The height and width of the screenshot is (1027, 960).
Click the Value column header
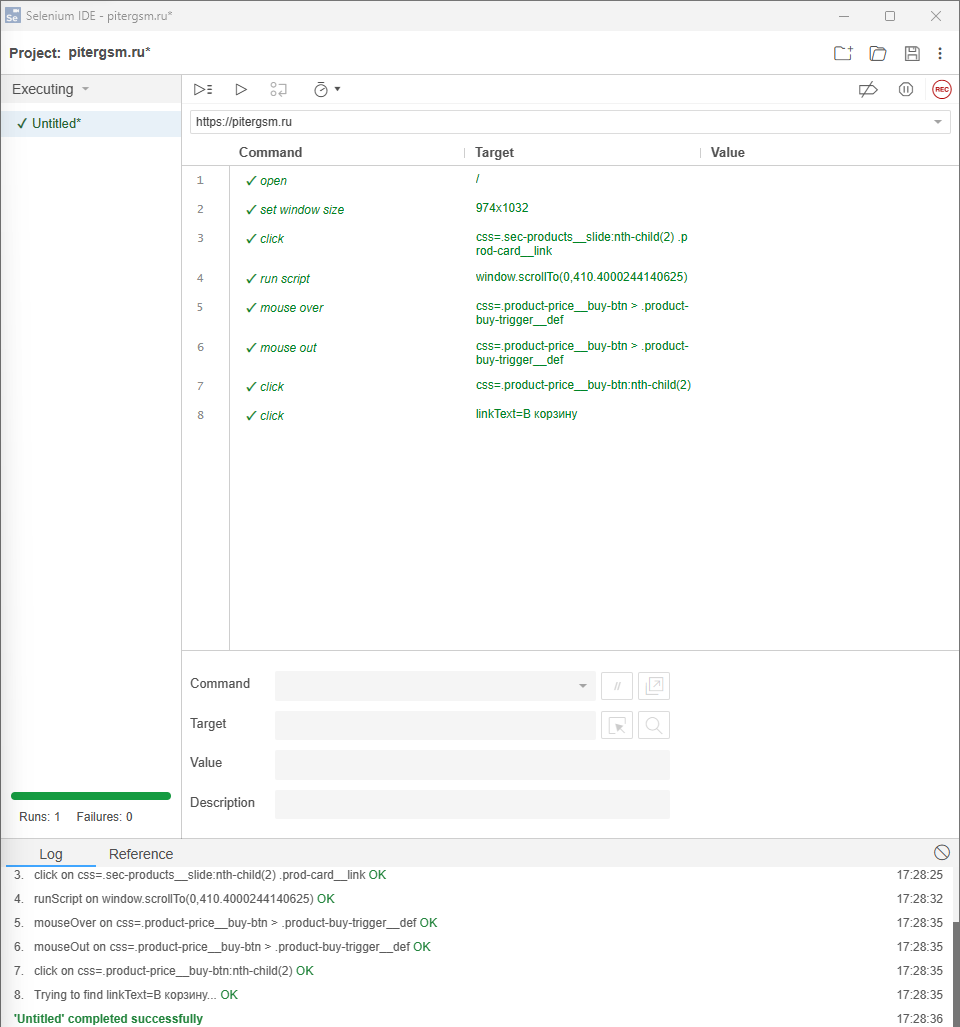(x=728, y=153)
